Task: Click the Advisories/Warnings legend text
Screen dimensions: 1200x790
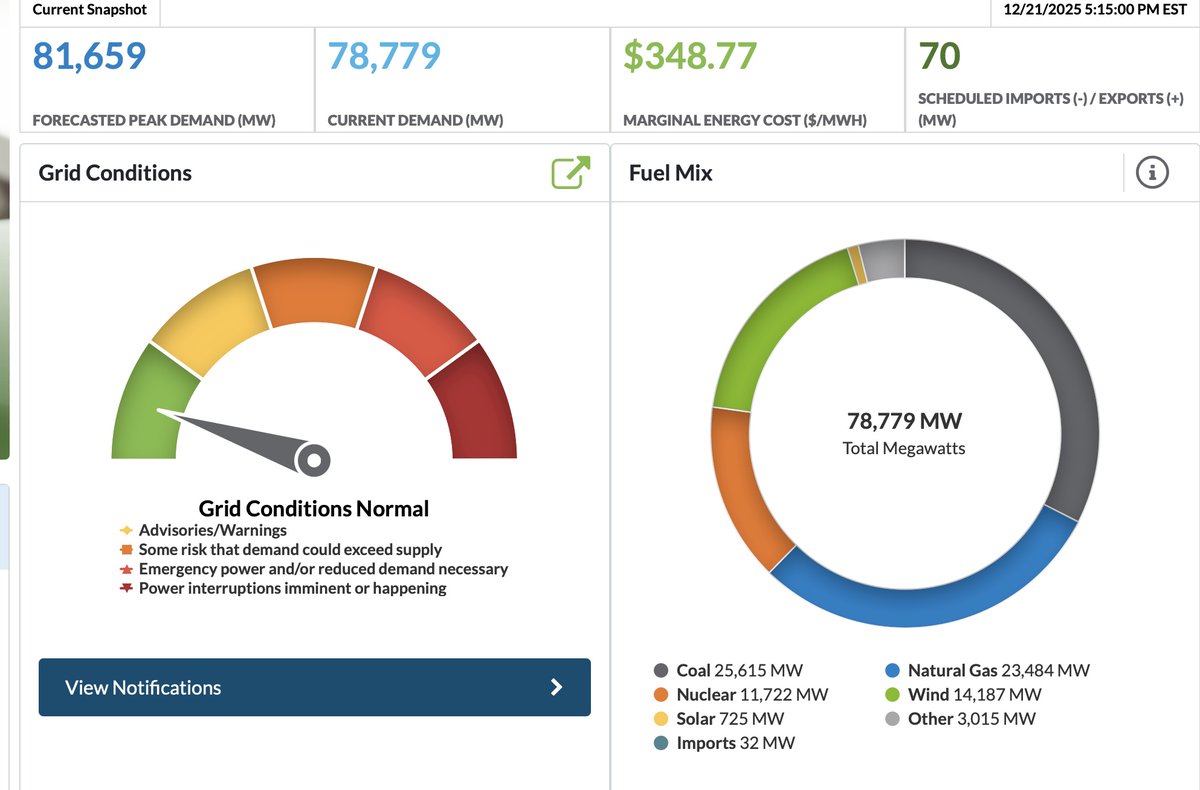Action: pyautogui.click(x=213, y=531)
